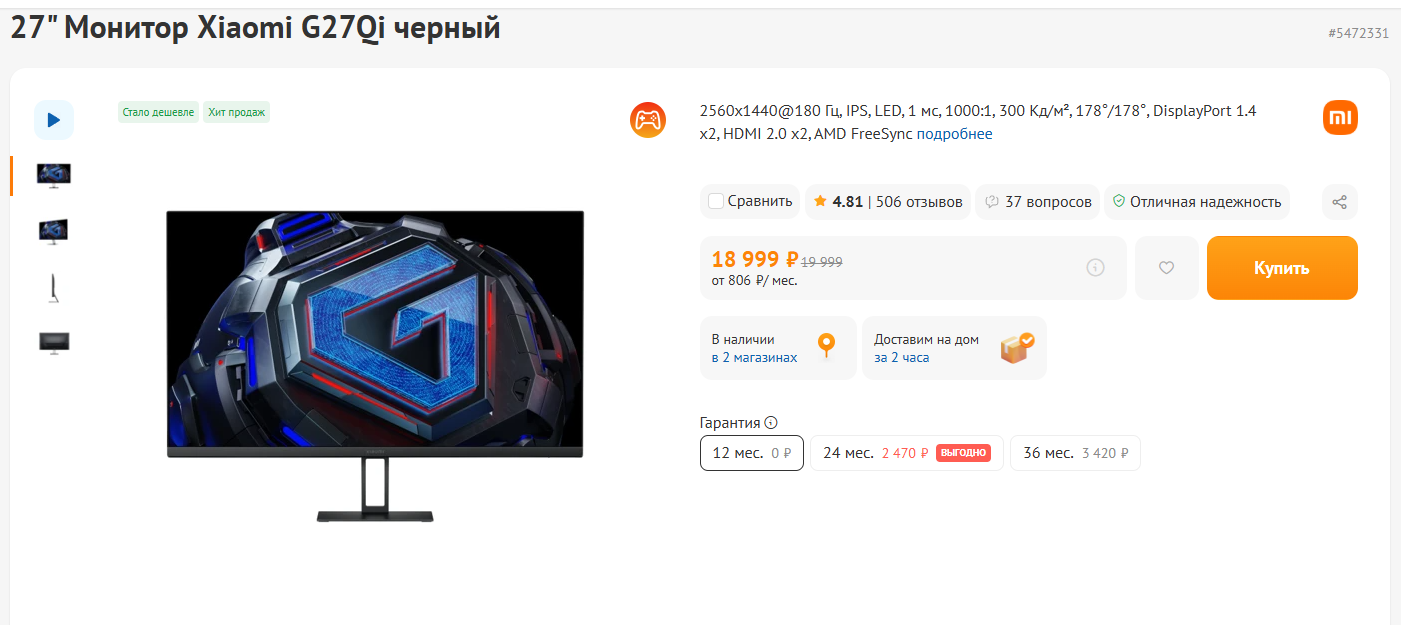This screenshot has width=1401, height=625.
Task: Choose the 36 мес. warranty option
Action: tap(1075, 453)
